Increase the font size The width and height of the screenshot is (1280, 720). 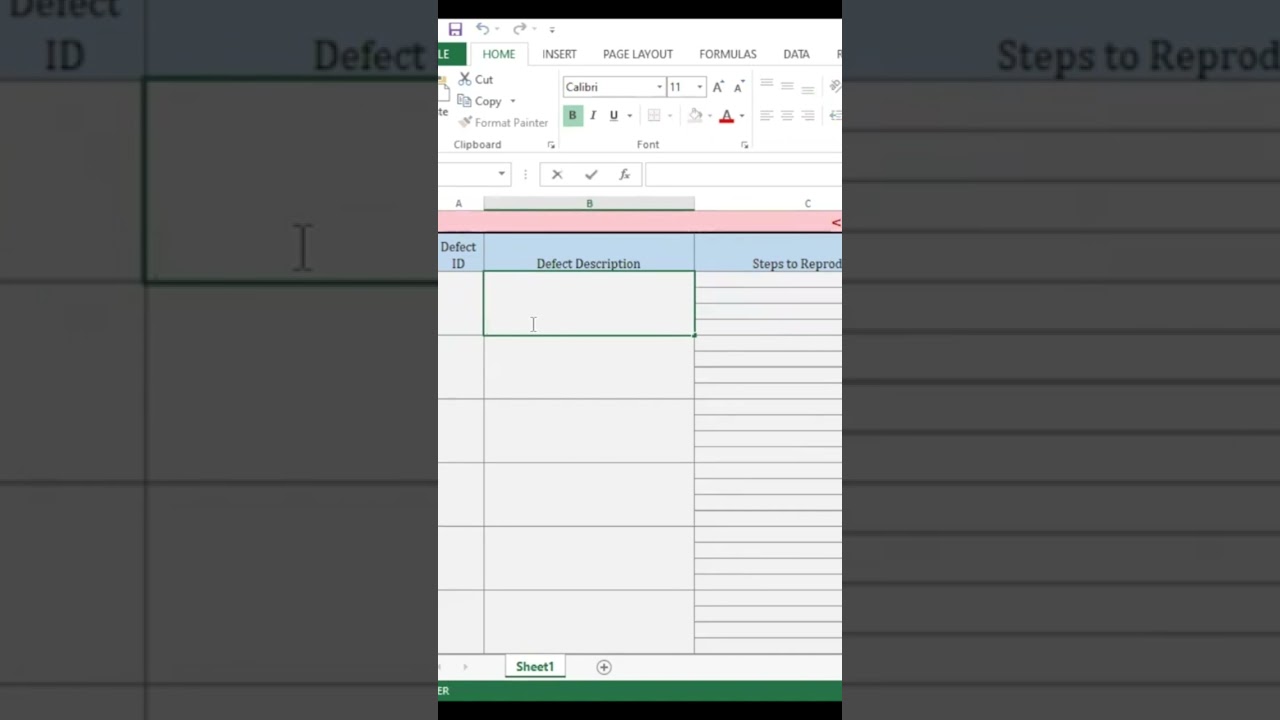coord(718,87)
